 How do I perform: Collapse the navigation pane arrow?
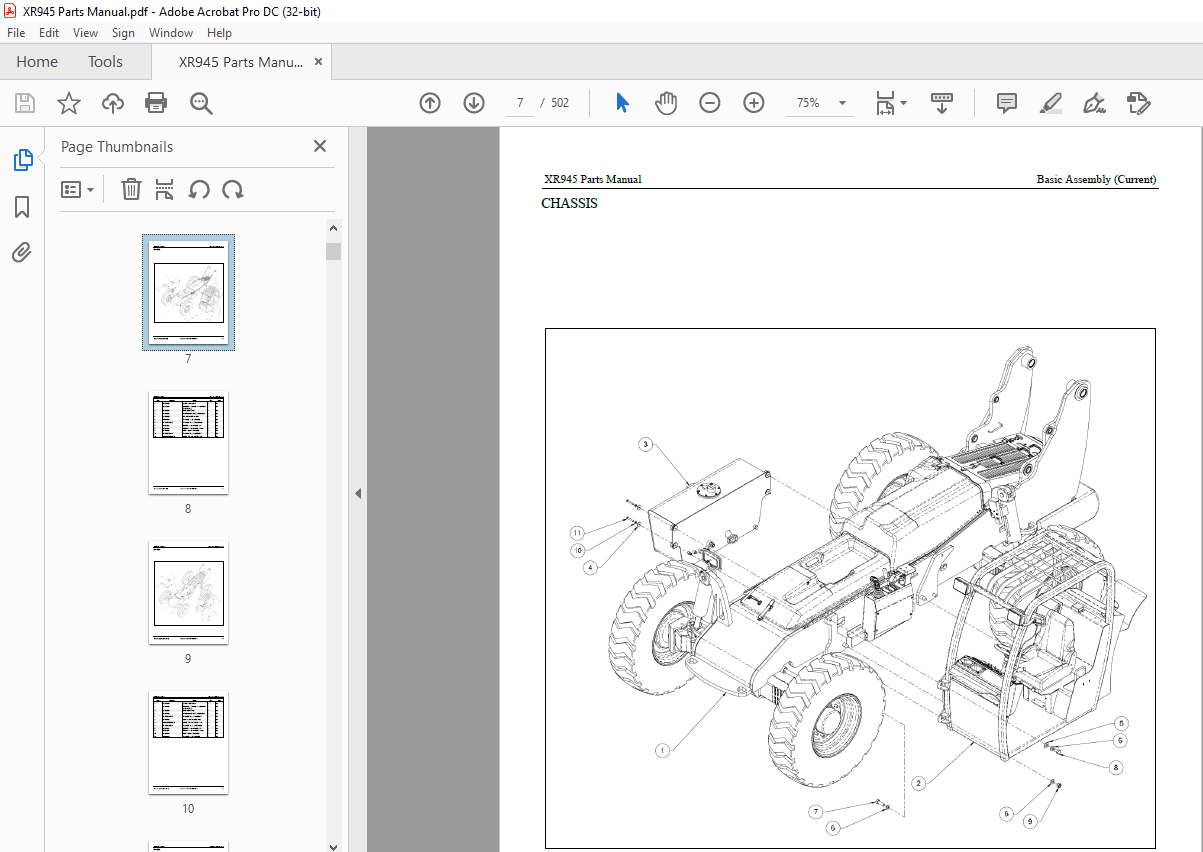[357, 493]
